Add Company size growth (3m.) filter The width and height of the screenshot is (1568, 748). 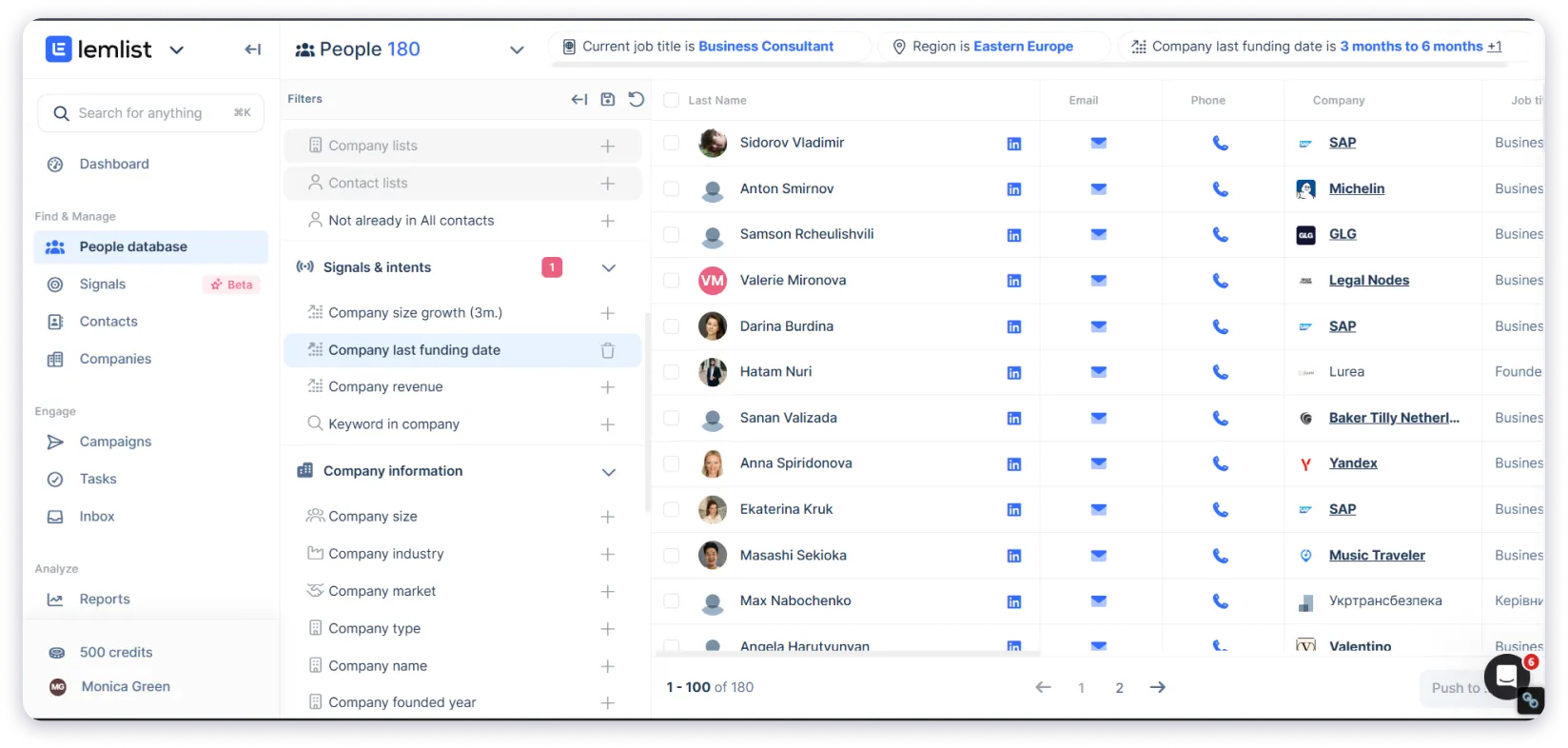click(608, 313)
